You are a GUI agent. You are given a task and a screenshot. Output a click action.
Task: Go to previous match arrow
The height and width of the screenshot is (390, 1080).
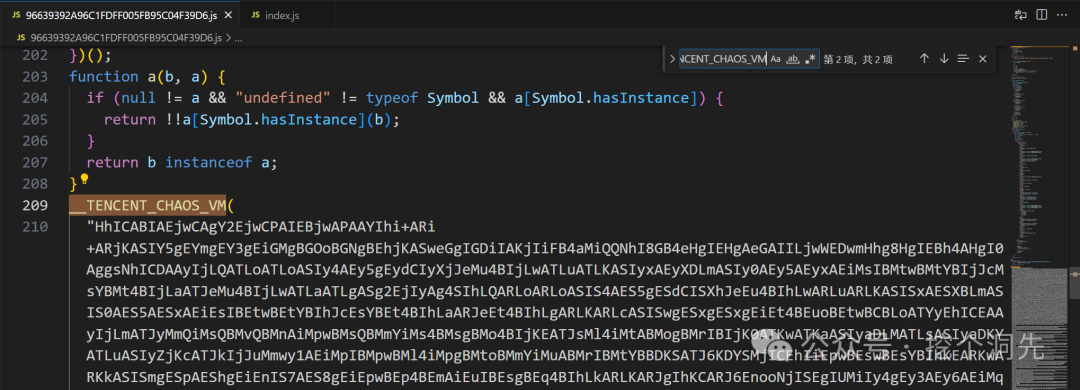coord(924,59)
